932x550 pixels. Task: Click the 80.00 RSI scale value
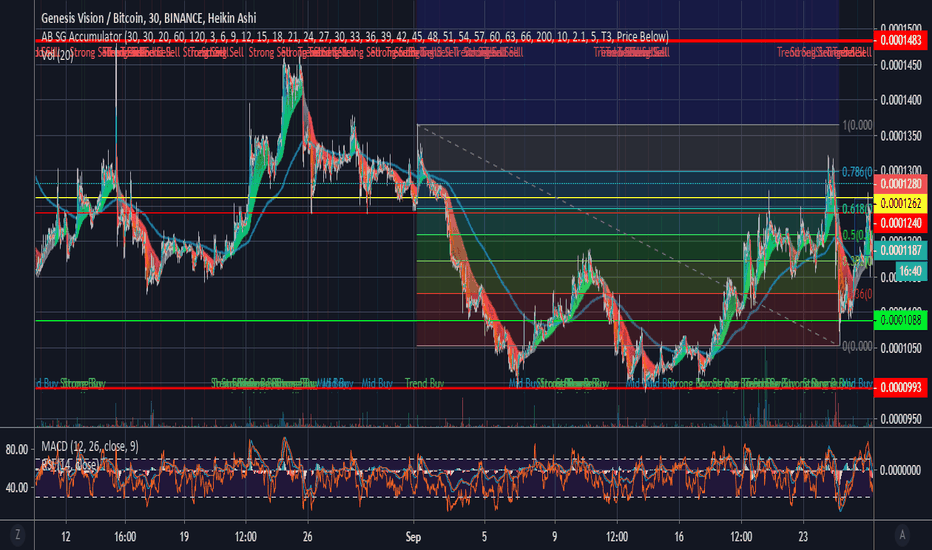(17, 450)
